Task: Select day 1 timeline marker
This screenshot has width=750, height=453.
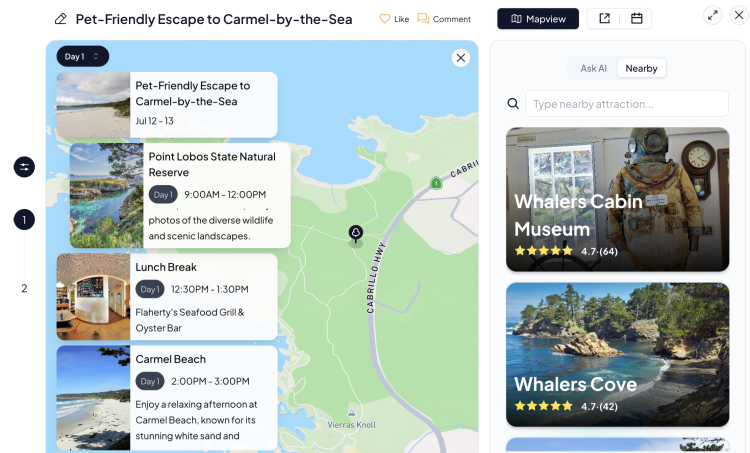Action: [x=24, y=220]
